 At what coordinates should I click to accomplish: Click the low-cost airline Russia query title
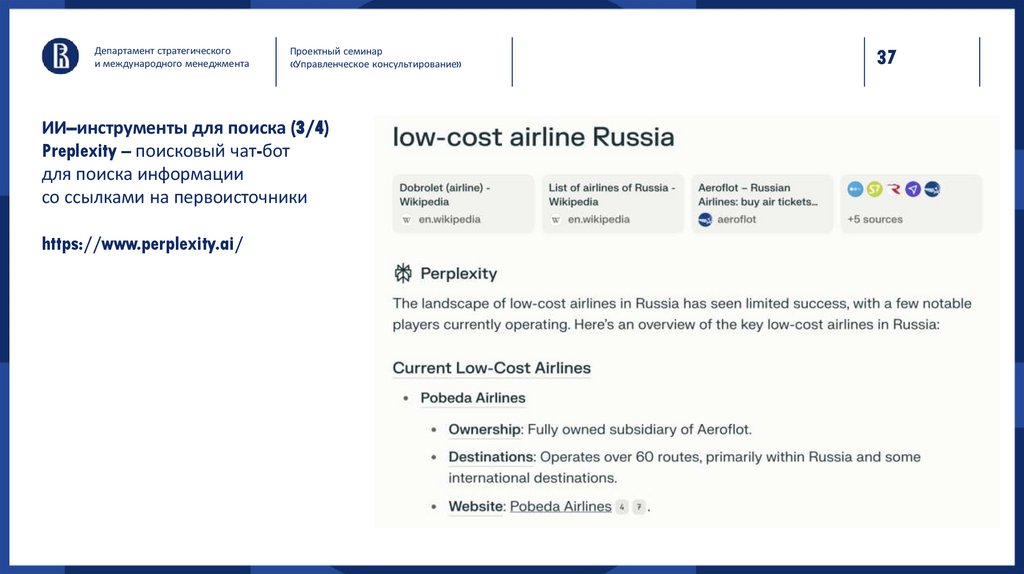(533, 137)
